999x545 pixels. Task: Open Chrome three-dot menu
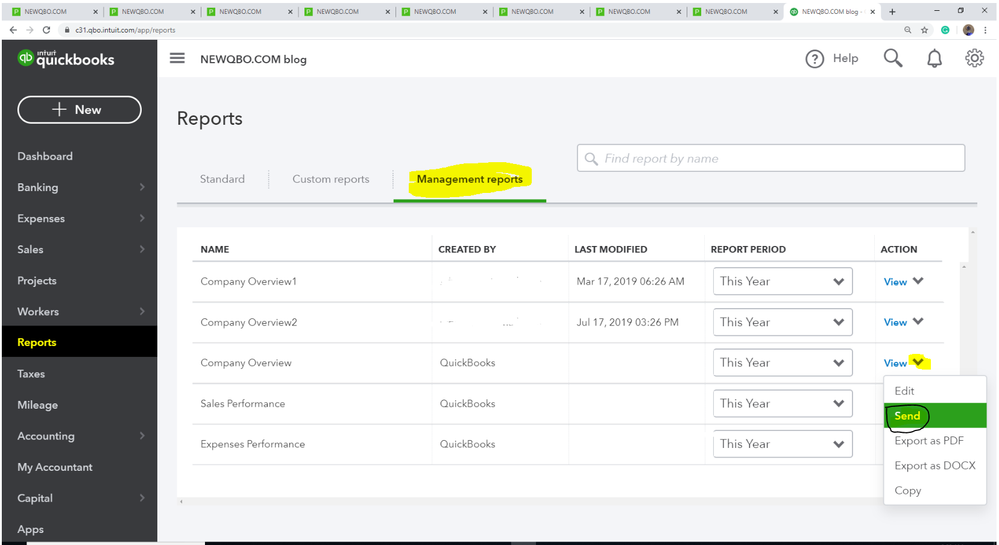pos(986,30)
